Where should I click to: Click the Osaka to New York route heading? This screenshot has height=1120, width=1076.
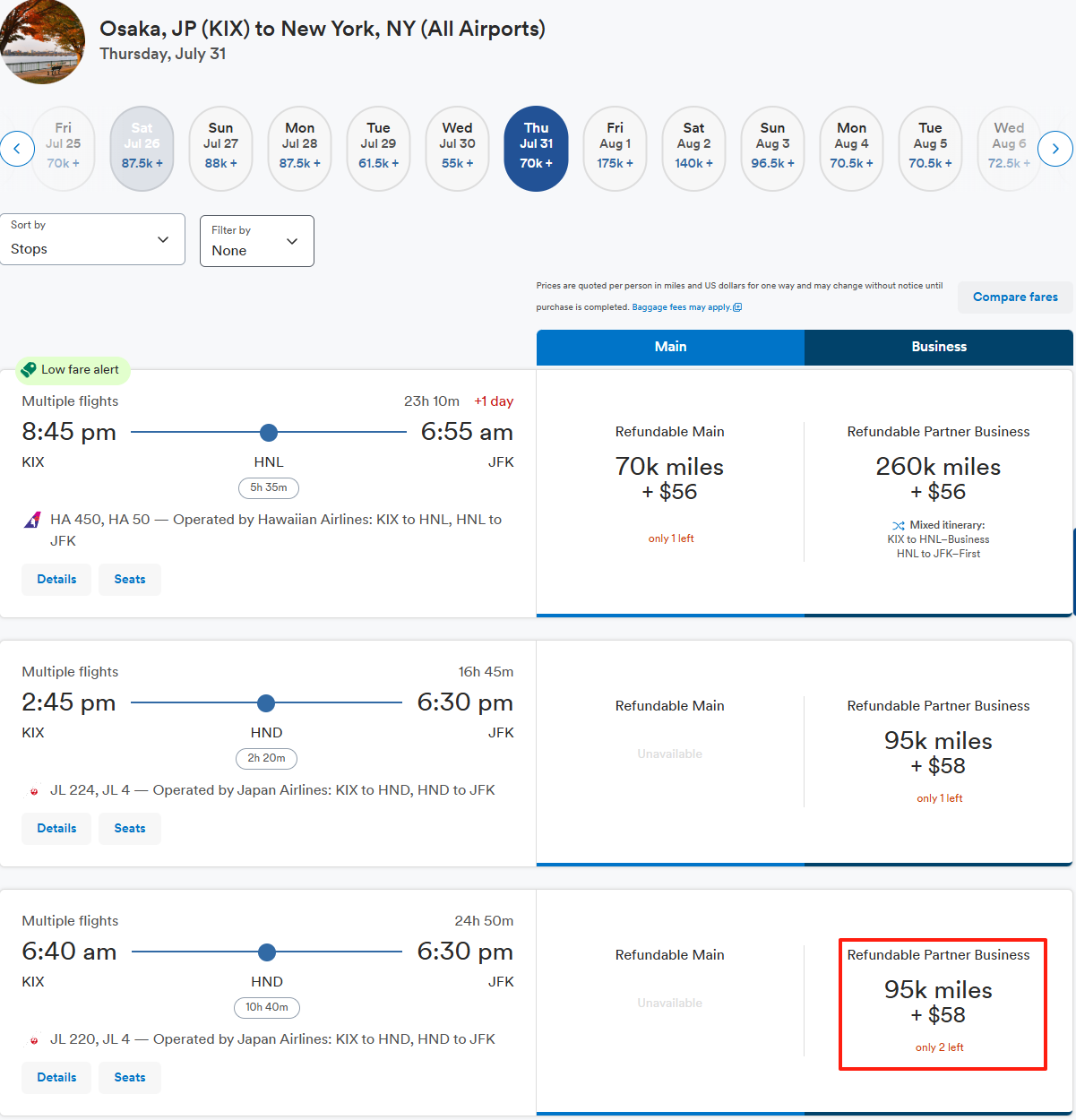click(x=323, y=29)
